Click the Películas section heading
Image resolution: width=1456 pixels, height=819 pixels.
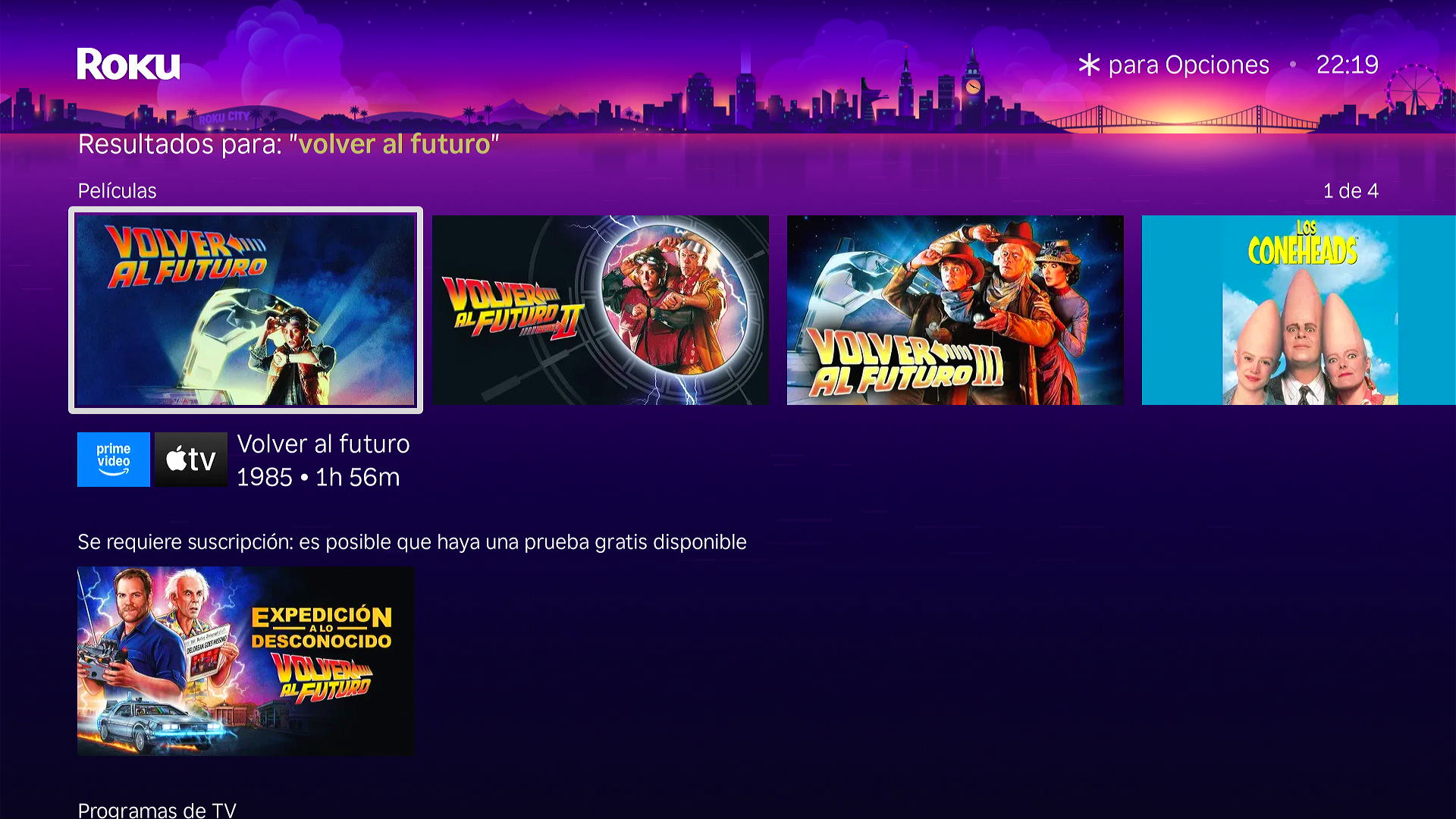click(x=118, y=191)
